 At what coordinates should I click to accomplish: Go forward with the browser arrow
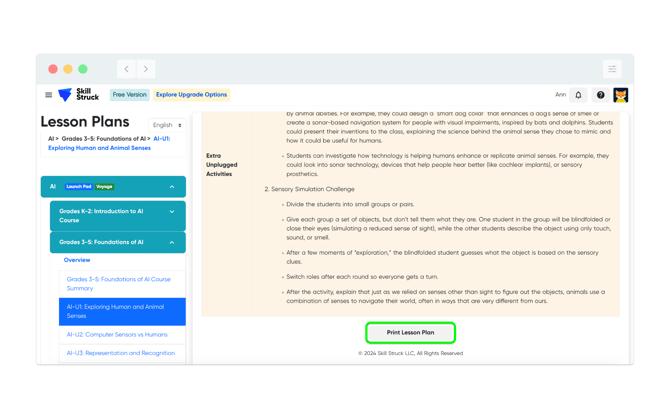tap(146, 69)
